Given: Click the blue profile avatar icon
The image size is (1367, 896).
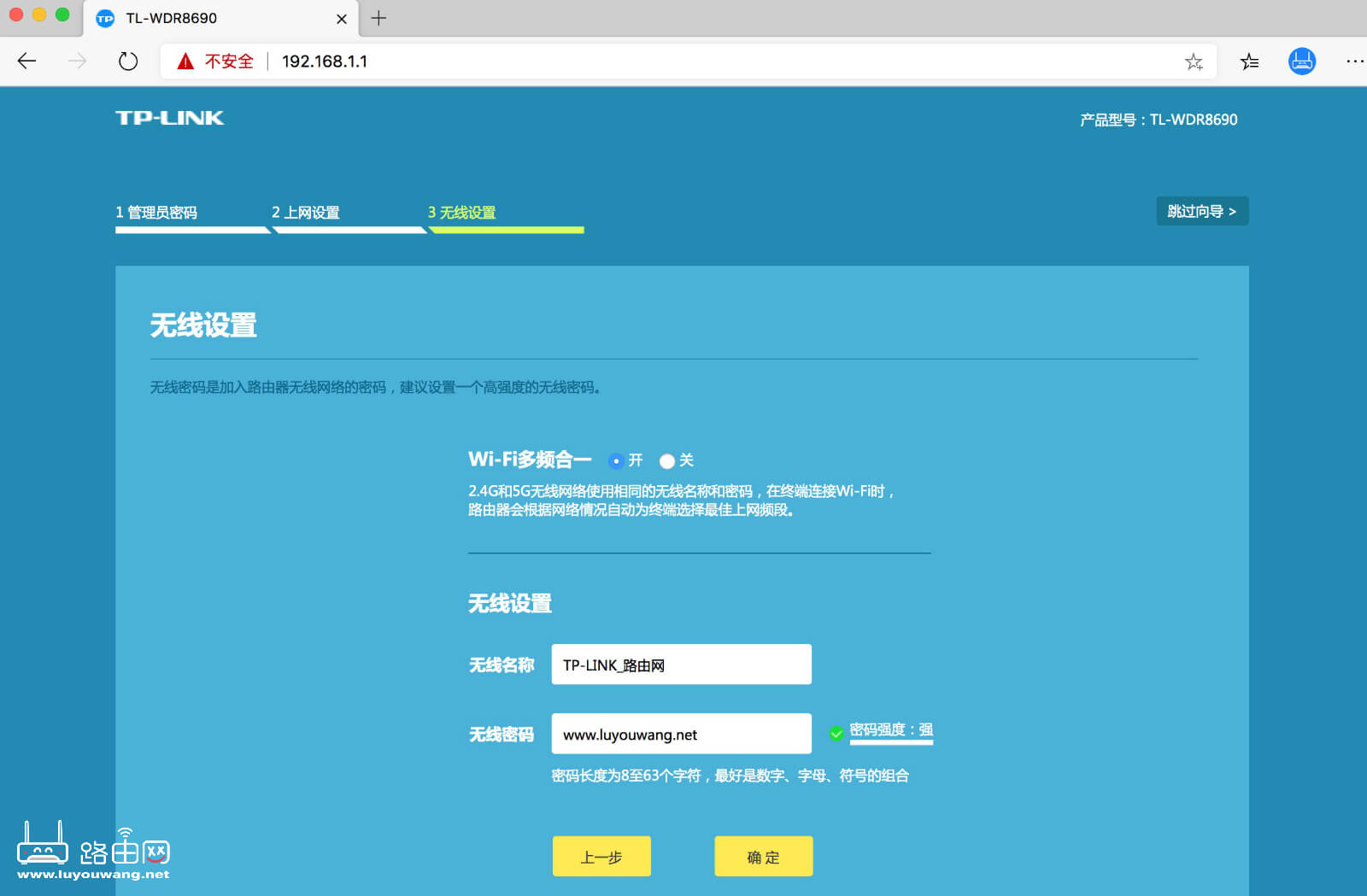Looking at the screenshot, I should coord(1301,61).
